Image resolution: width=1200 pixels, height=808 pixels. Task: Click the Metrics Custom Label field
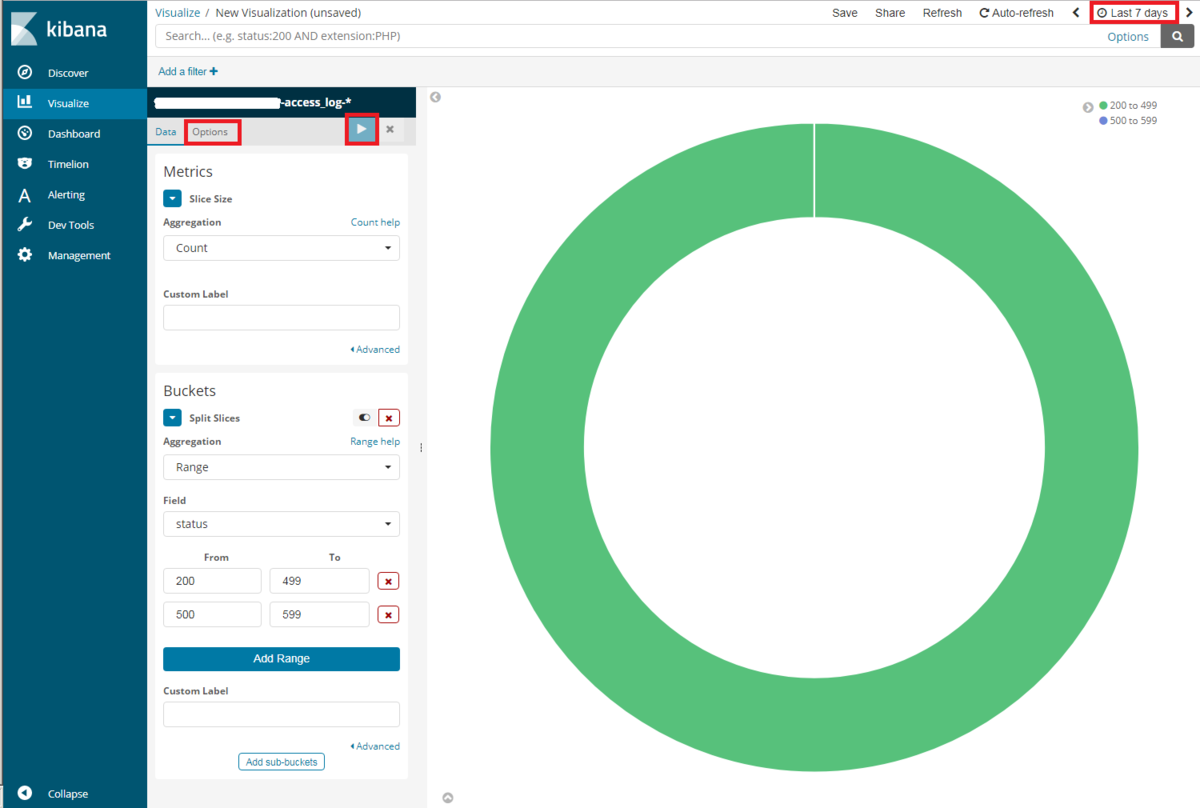click(281, 318)
